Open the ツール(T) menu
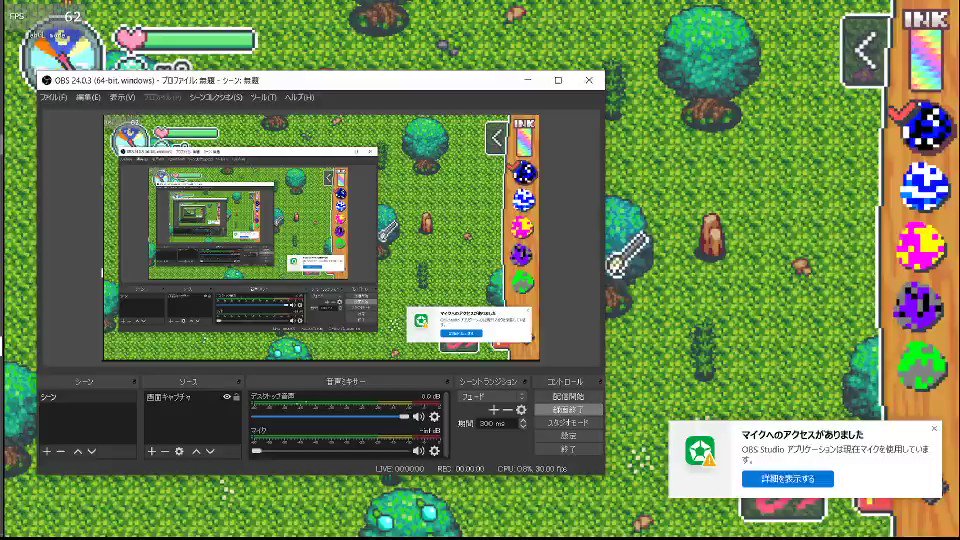 (263, 97)
